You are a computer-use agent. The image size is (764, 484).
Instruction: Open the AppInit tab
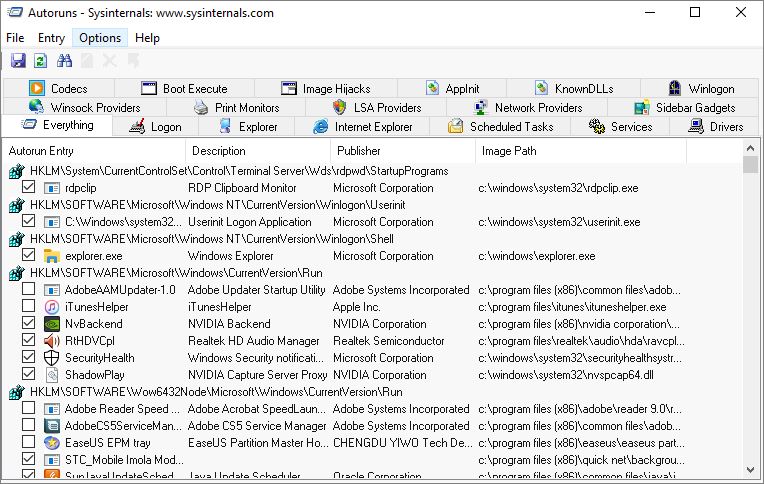click(452, 89)
